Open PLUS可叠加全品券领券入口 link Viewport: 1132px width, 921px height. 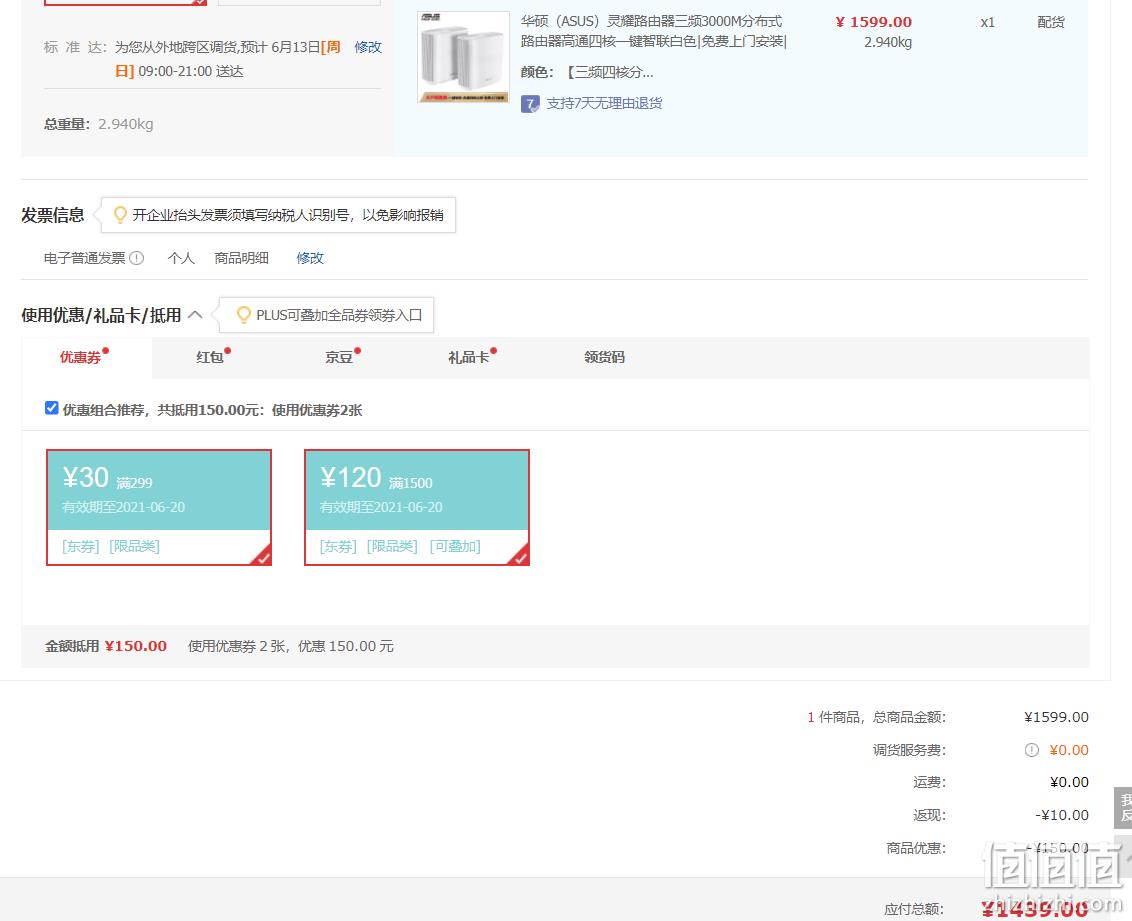(339, 315)
